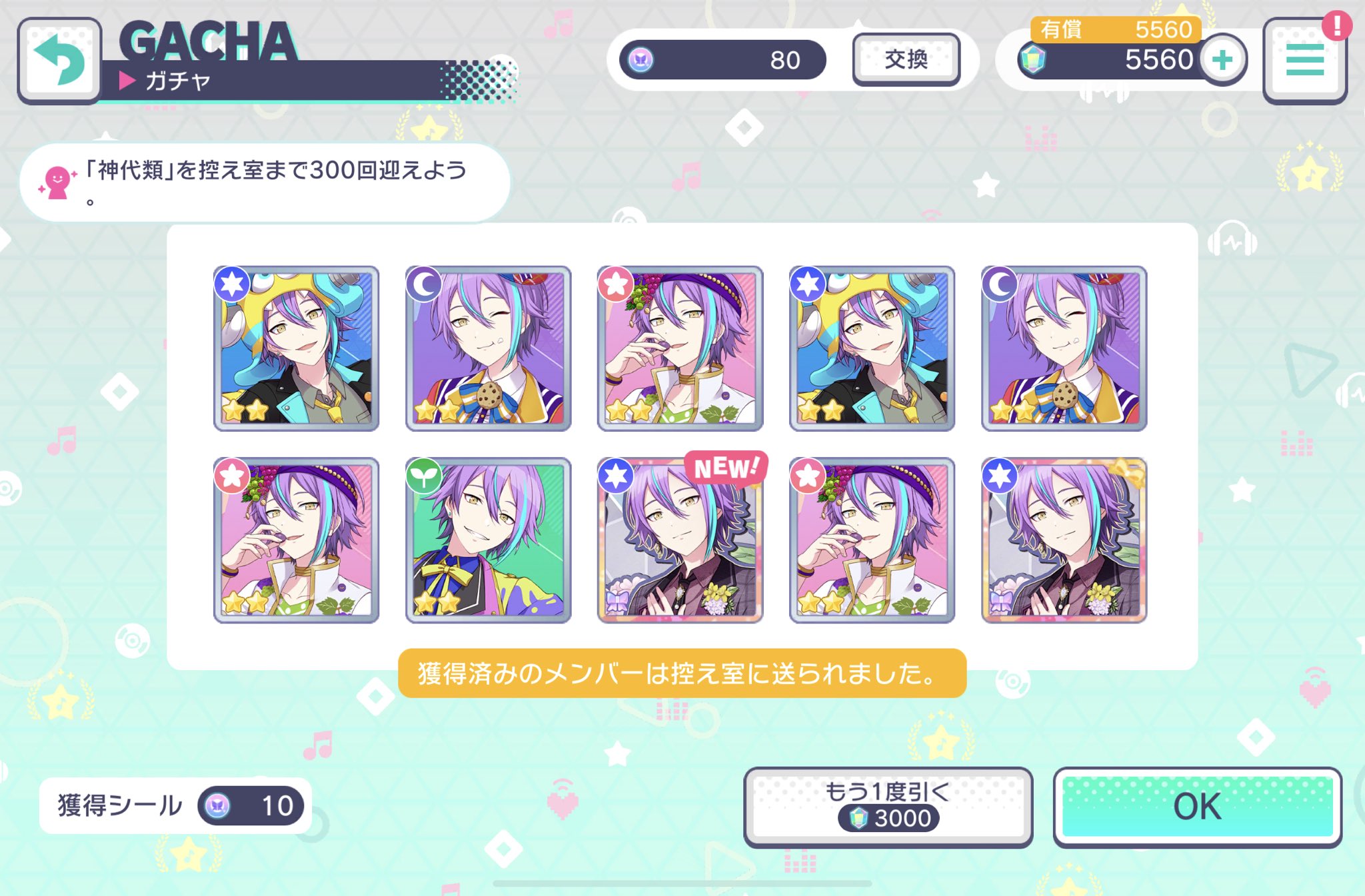This screenshot has height=896, width=1365.
Task: Select the green-background card thumbnail
Action: click(x=488, y=540)
